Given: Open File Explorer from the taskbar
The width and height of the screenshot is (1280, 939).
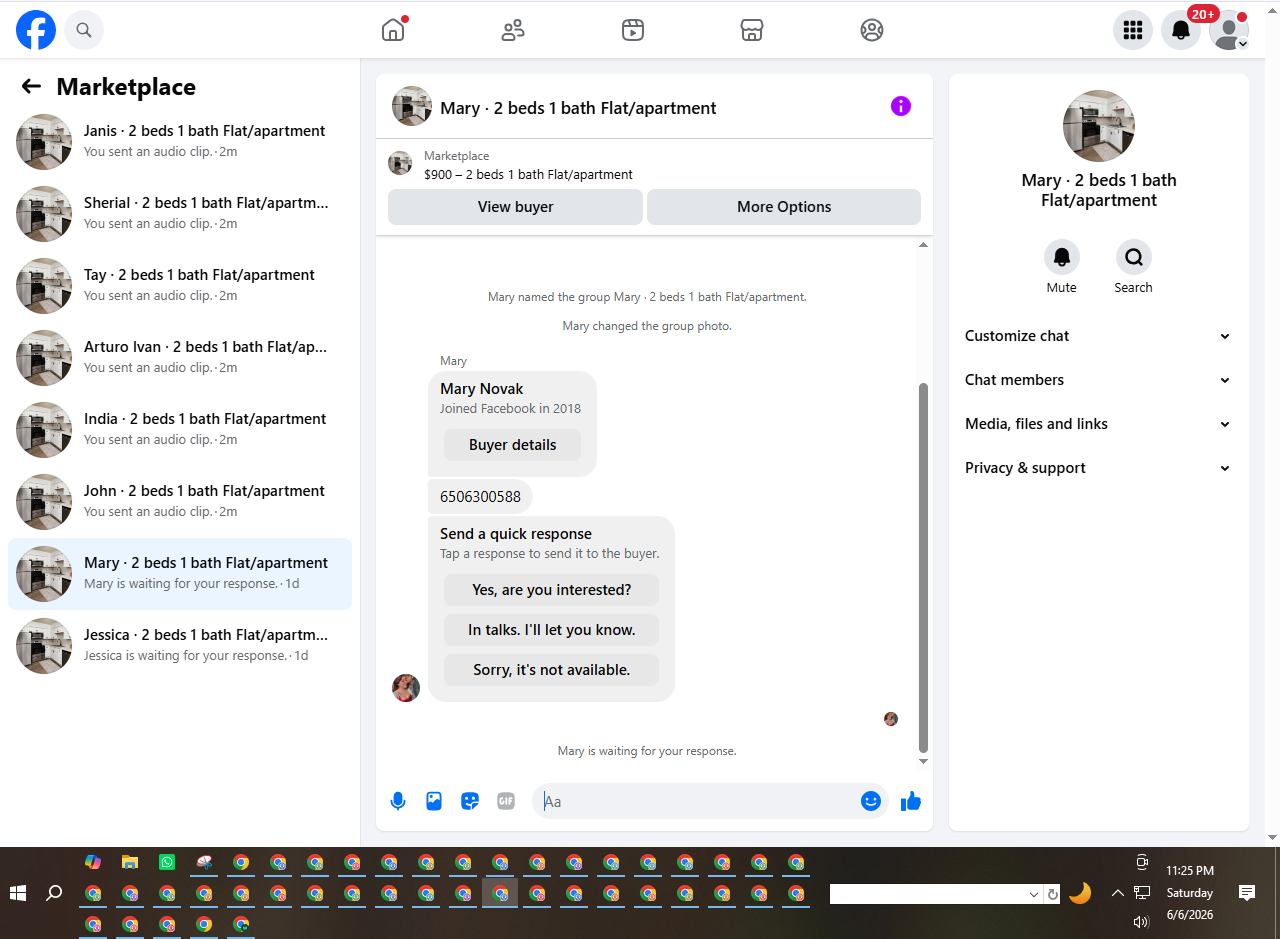Looking at the screenshot, I should click(x=130, y=862).
